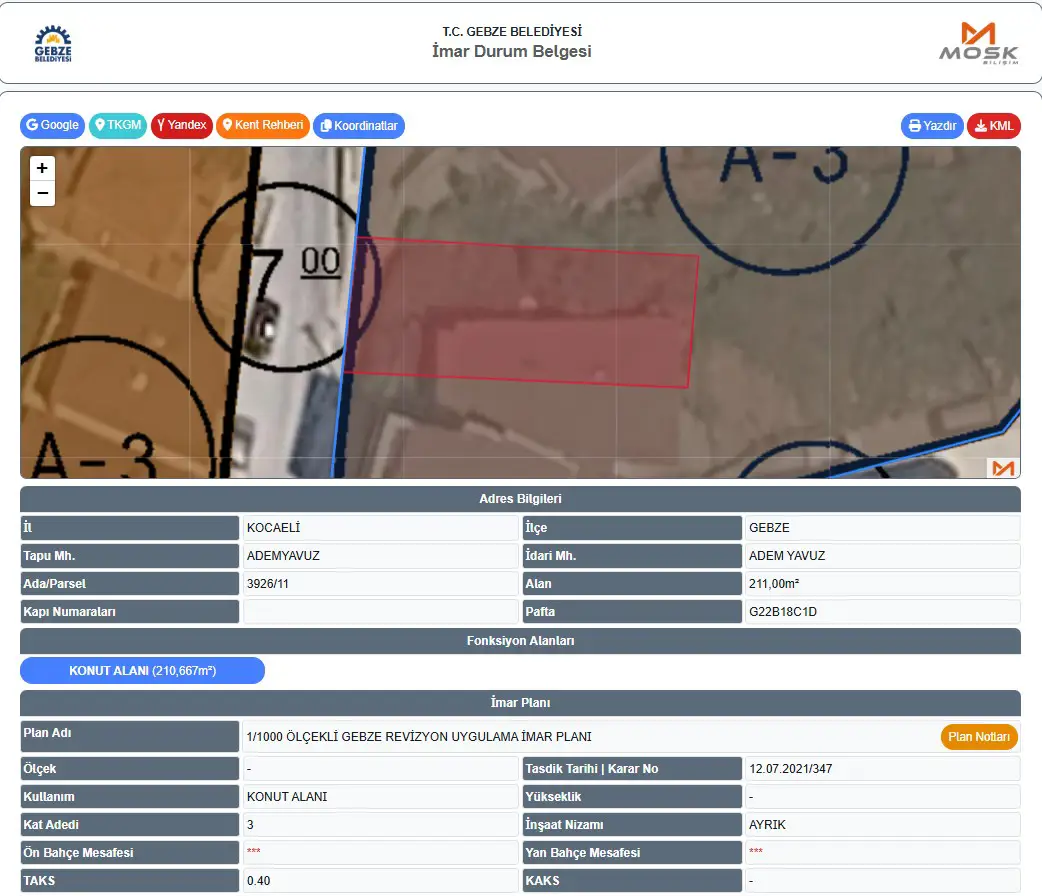Viewport: 1042px width, 896px height.
Task: Click the İl value KOCAELİ
Action: [273, 528]
